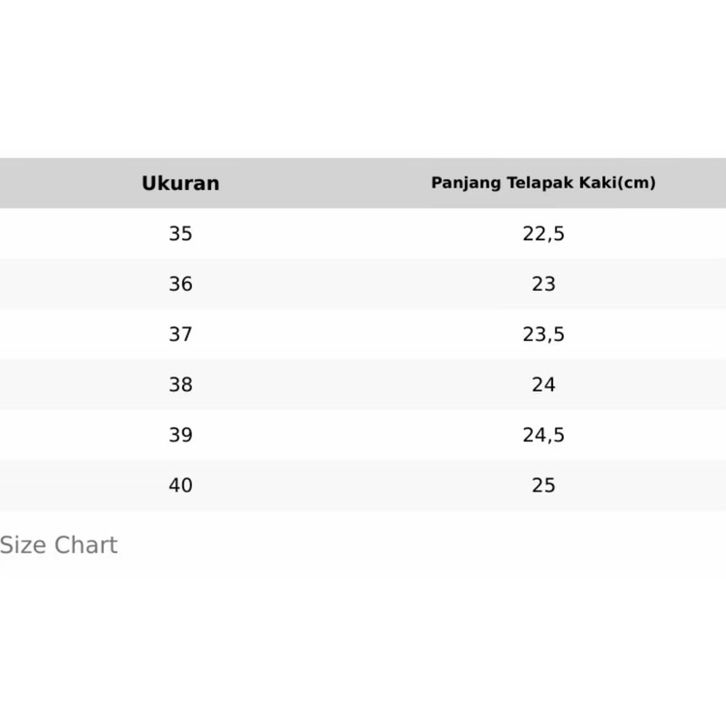Click the Size Chart caption text
Image resolution: width=726 pixels, height=726 pixels.
pos(59,545)
